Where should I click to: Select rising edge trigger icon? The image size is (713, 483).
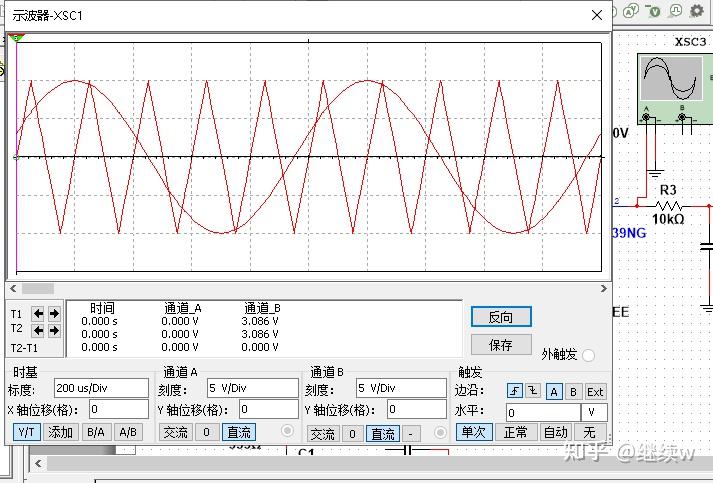(515, 391)
